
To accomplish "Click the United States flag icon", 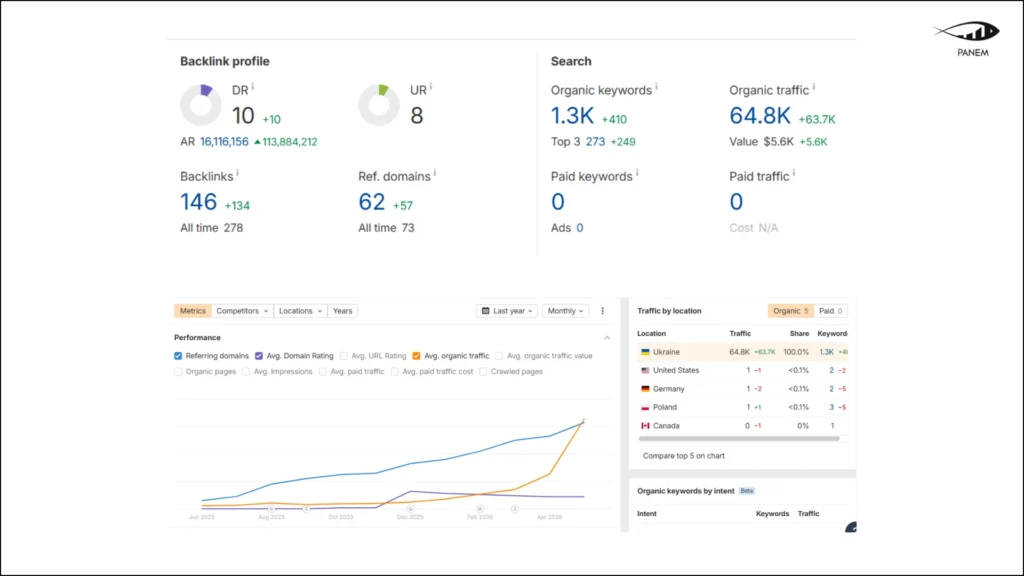I will coord(645,370).
